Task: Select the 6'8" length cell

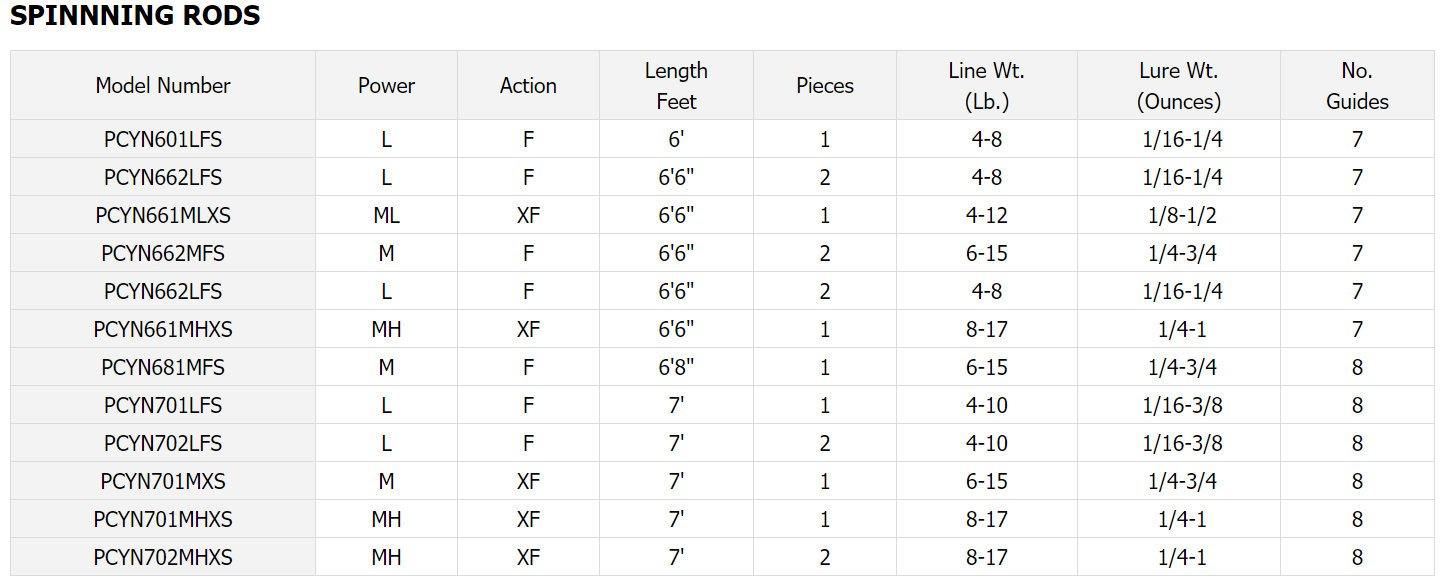Action: (x=676, y=368)
